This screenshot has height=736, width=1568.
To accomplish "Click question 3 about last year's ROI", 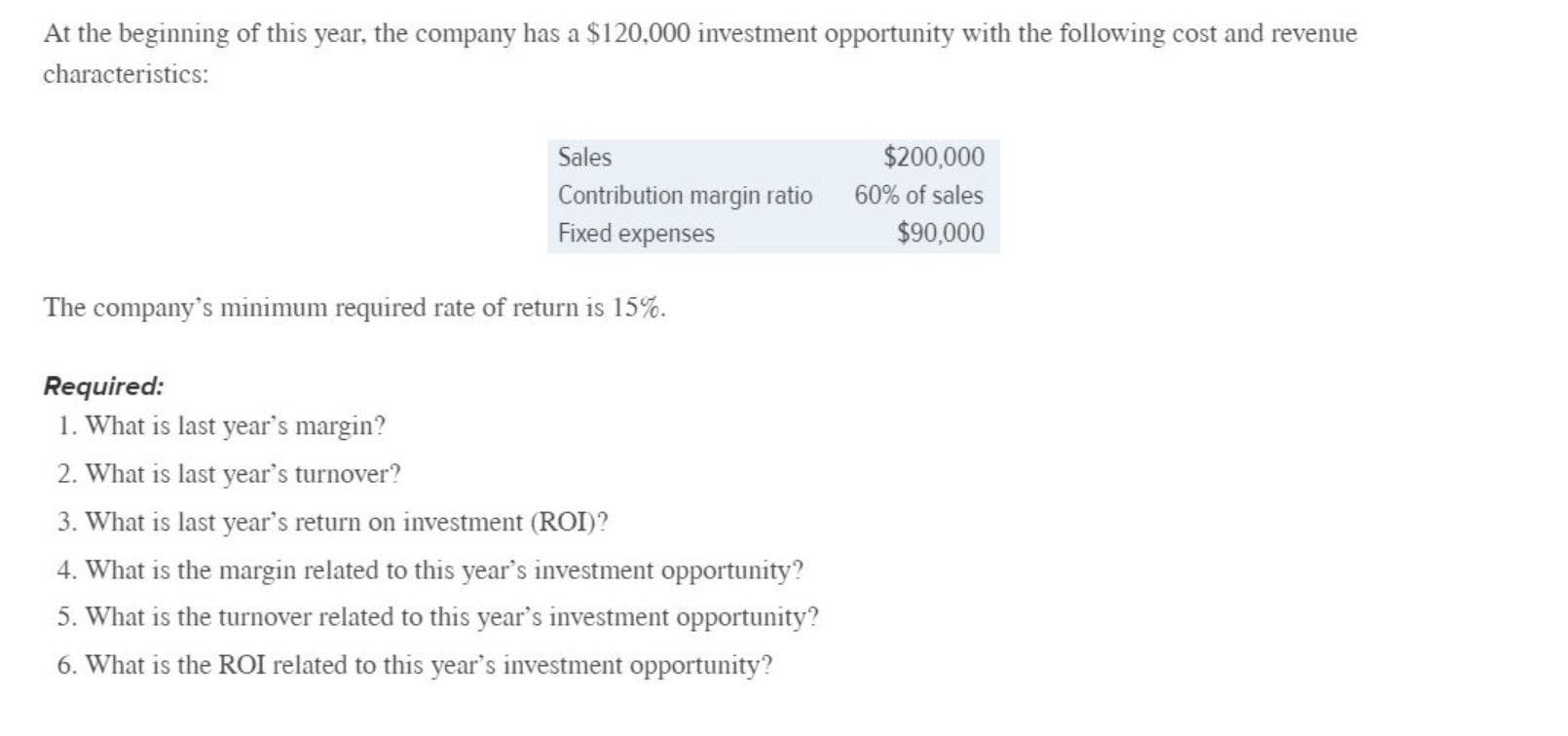I will [333, 522].
